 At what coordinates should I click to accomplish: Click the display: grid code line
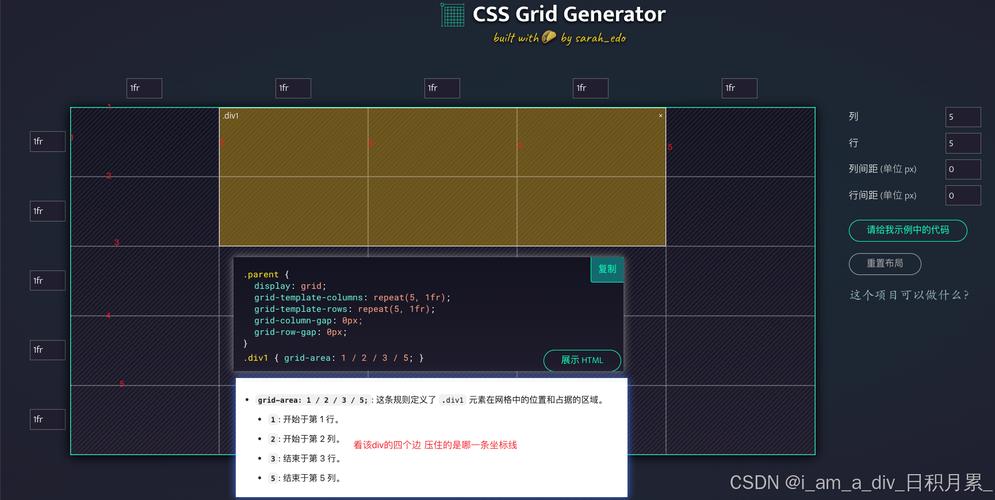coord(290,286)
